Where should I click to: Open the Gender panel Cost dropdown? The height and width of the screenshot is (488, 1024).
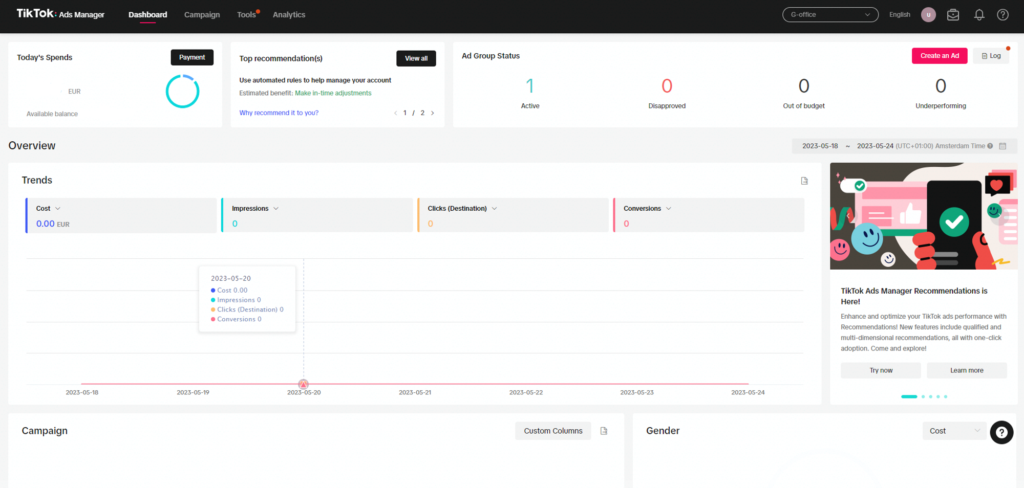click(x=954, y=431)
